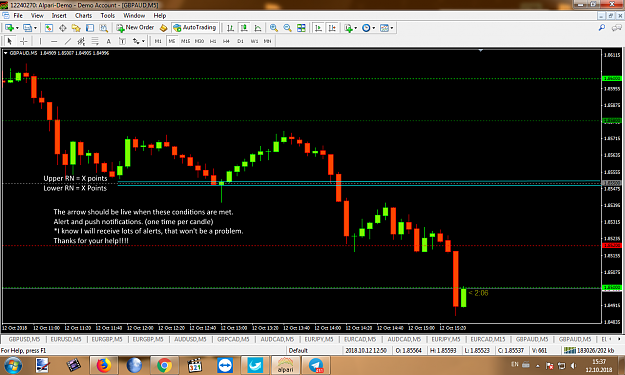Expand the Profiles dropdown arrow
This screenshot has width=625, height=375.
(x=35, y=28)
